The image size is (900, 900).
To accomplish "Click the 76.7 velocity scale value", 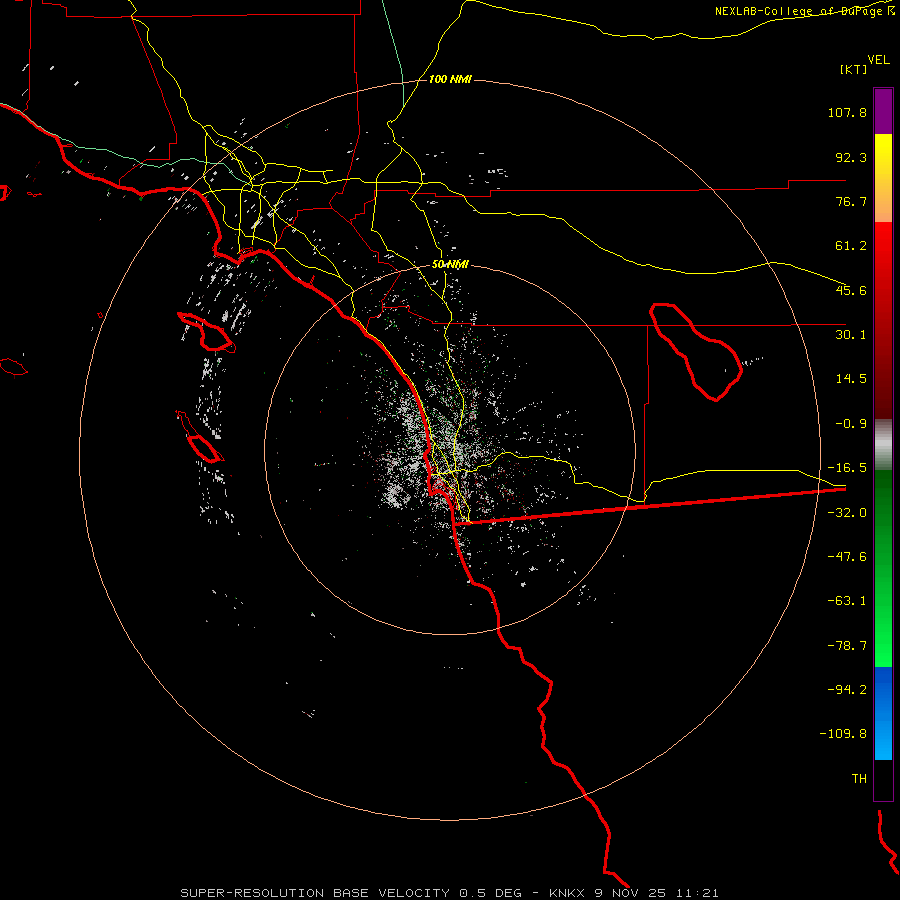I will click(x=851, y=201).
